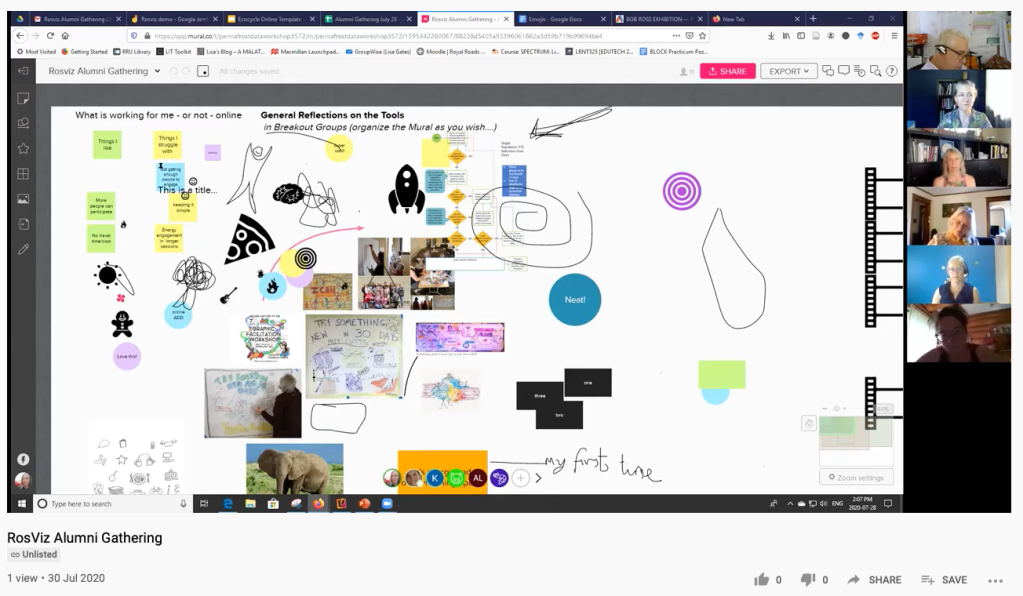1023x596 pixels.
Task: Open the icons star tool in sidebar
Action: [x=23, y=149]
